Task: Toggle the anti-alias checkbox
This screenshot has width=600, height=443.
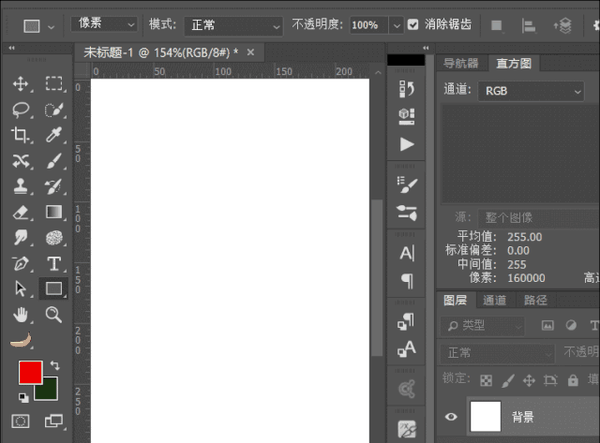Action: click(x=413, y=25)
